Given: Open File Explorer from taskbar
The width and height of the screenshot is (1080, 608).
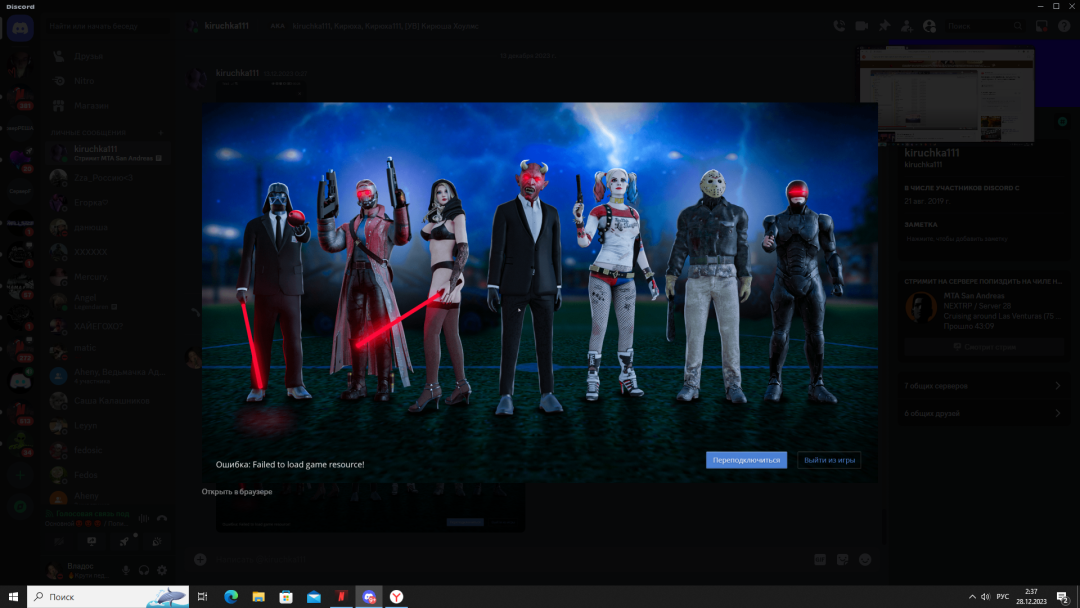Looking at the screenshot, I should tap(258, 597).
